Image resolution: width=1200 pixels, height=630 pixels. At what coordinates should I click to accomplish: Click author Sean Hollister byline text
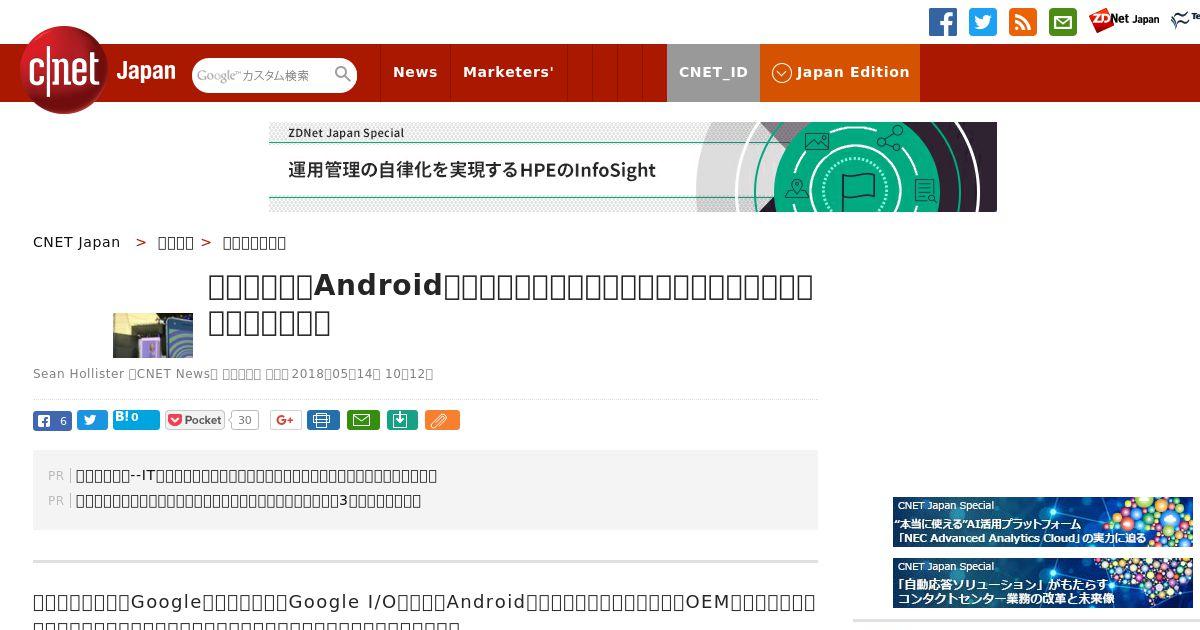pos(78,374)
